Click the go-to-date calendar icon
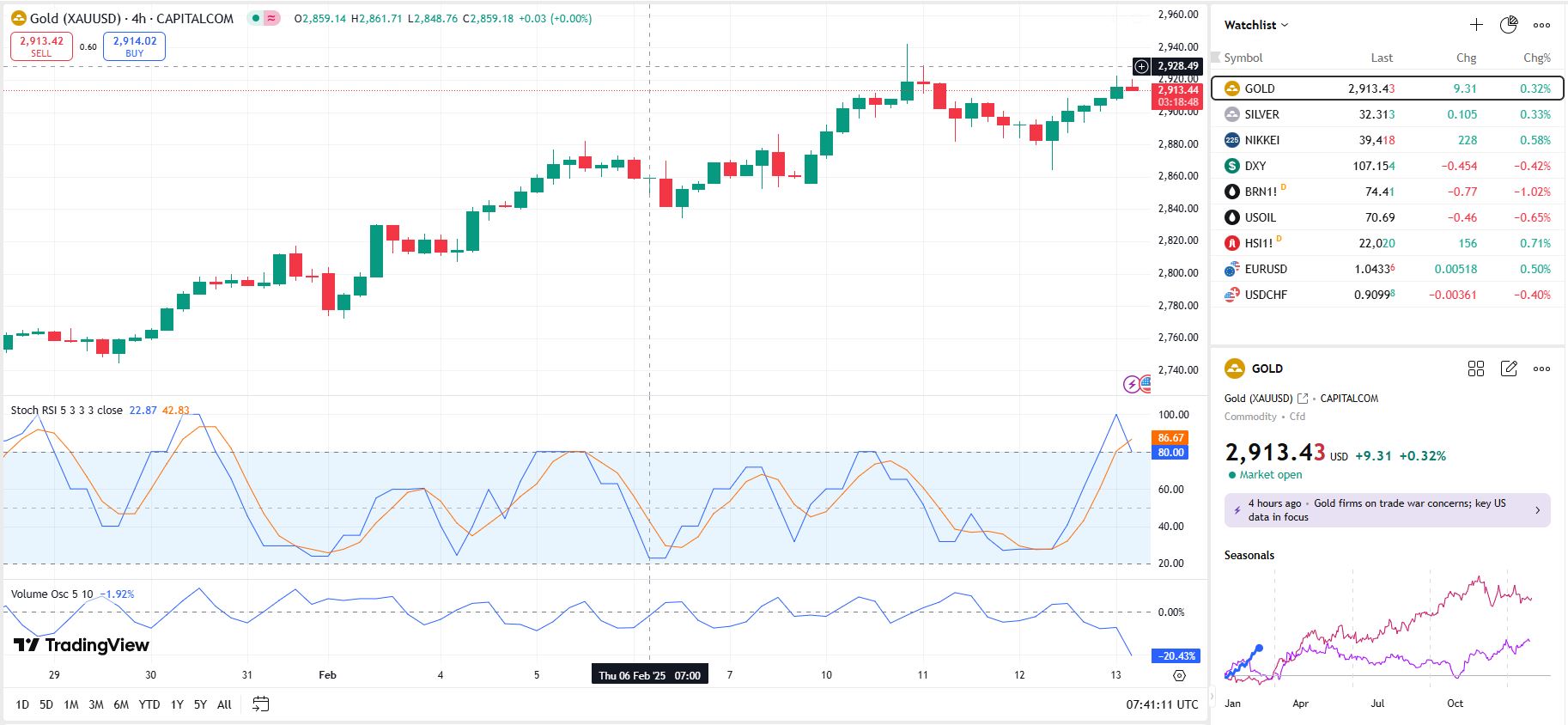Screen dimensions: 1568x725 pos(261,704)
